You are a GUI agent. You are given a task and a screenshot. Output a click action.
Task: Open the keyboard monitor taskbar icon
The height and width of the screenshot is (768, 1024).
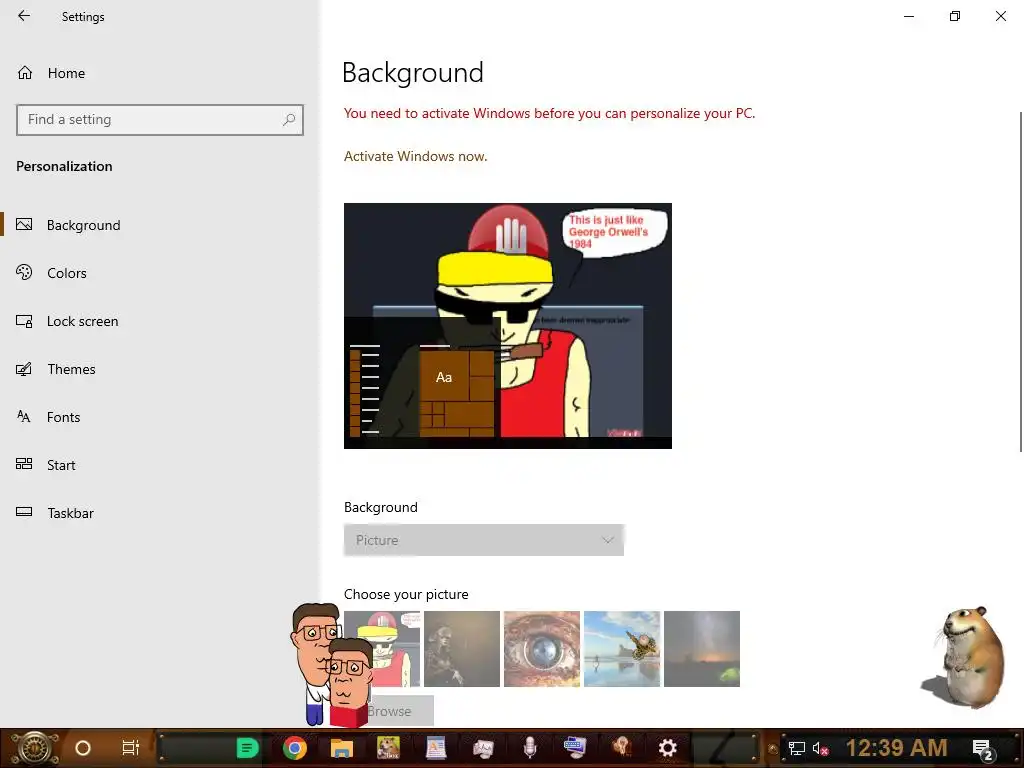coord(575,748)
